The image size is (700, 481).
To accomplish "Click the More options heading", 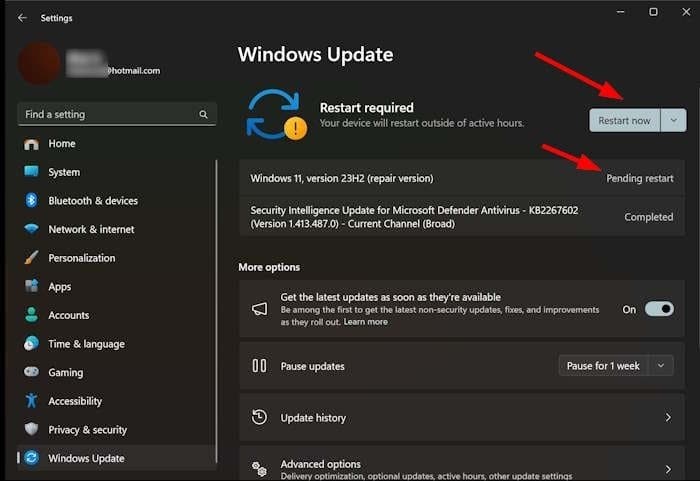I will coord(269,267).
